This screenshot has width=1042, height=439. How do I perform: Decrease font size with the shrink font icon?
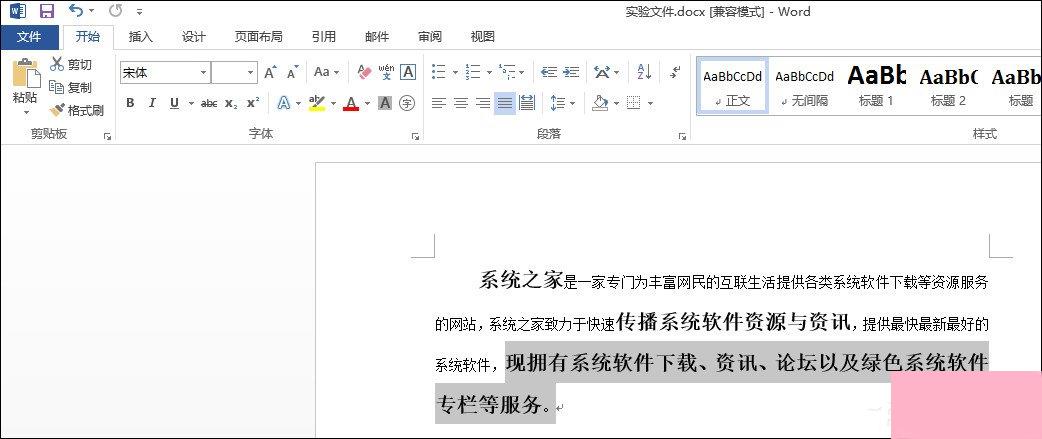[x=292, y=72]
